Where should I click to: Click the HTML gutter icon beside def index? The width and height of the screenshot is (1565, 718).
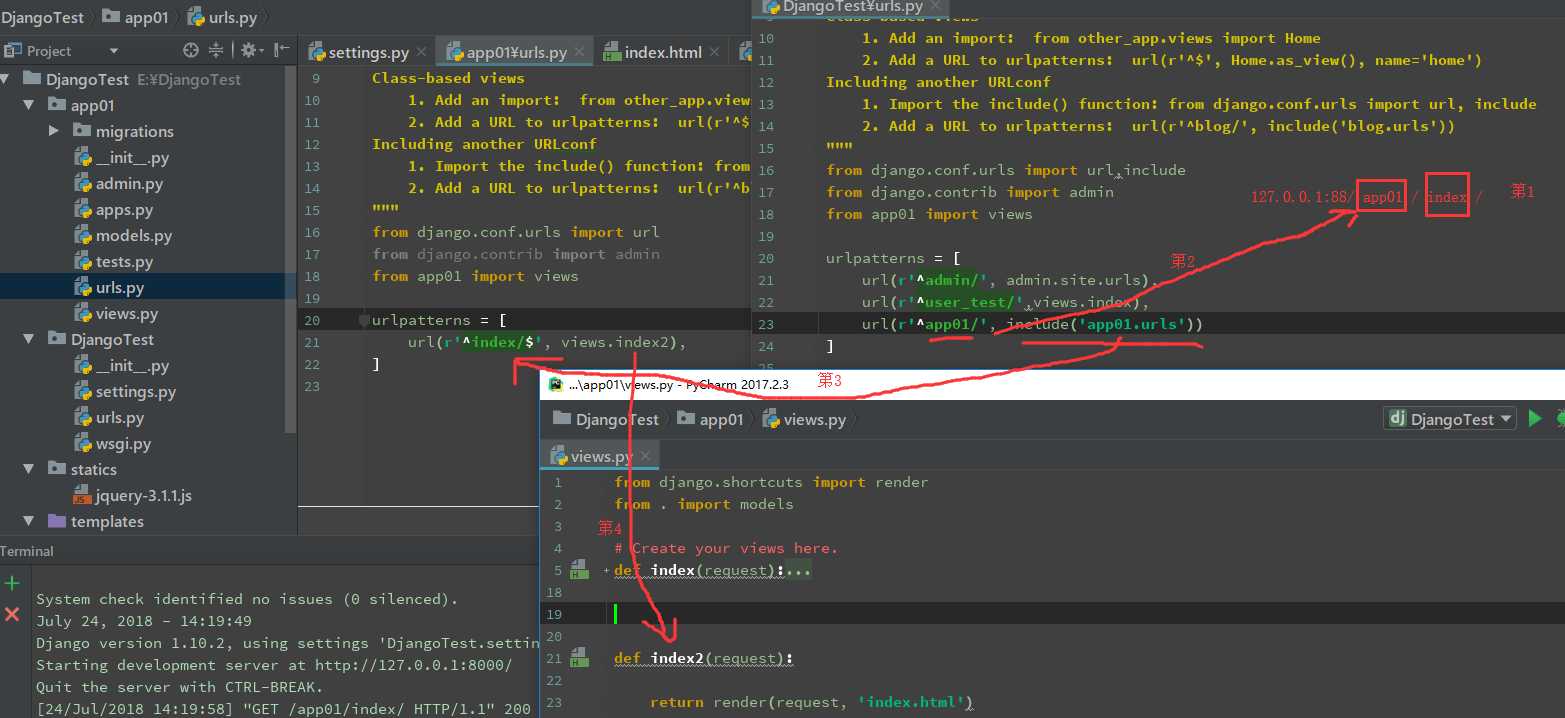578,570
